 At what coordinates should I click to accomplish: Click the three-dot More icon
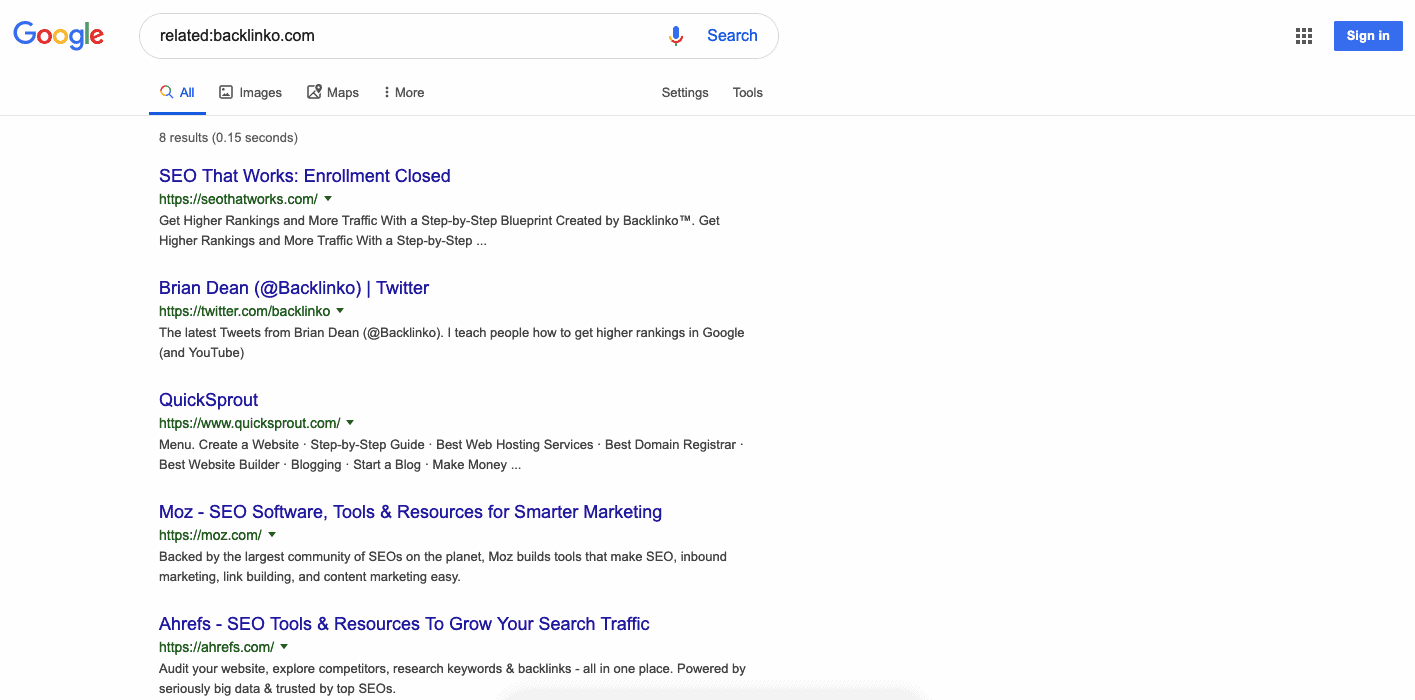[388, 91]
